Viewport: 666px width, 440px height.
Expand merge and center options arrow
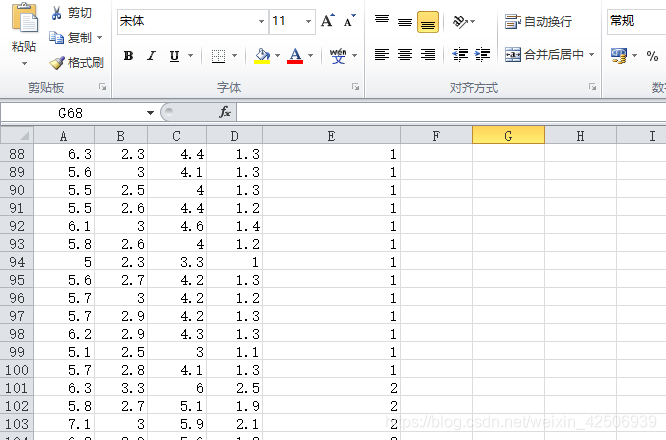point(592,54)
